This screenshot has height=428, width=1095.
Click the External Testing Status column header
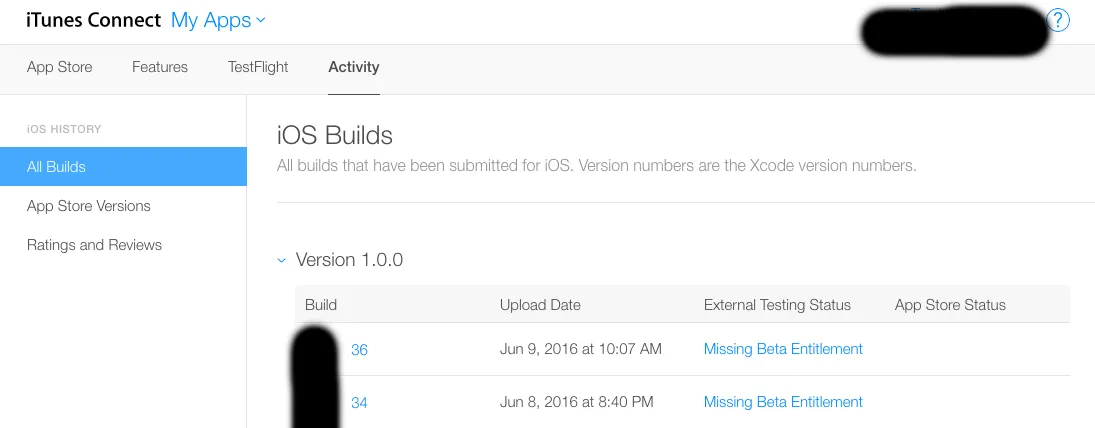[777, 305]
